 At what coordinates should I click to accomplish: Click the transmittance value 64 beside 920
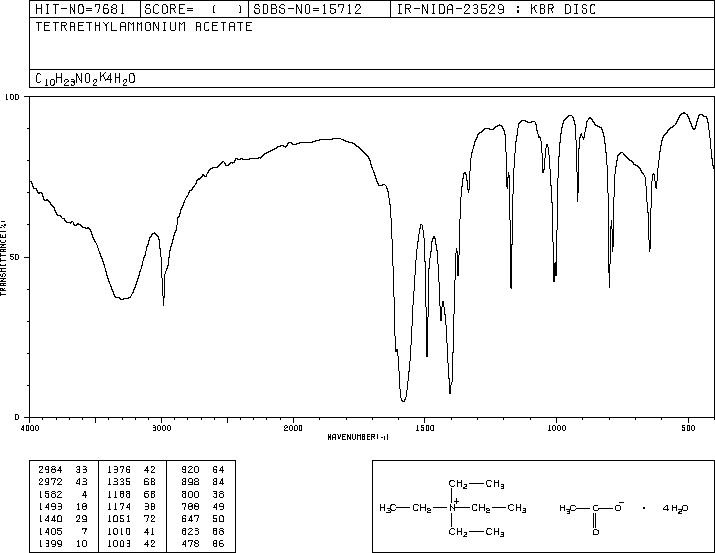[218, 469]
